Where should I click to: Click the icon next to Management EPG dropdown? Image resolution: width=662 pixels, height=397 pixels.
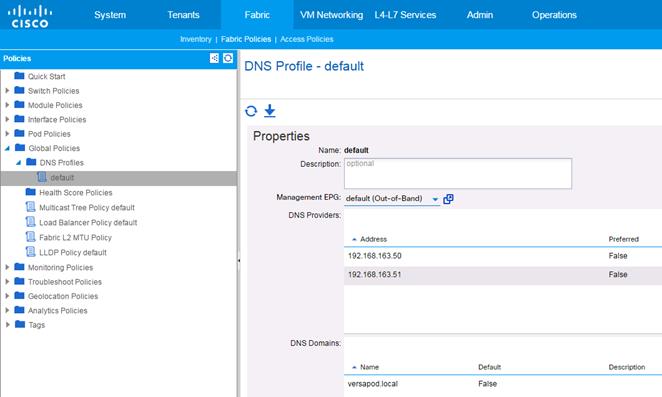448,199
